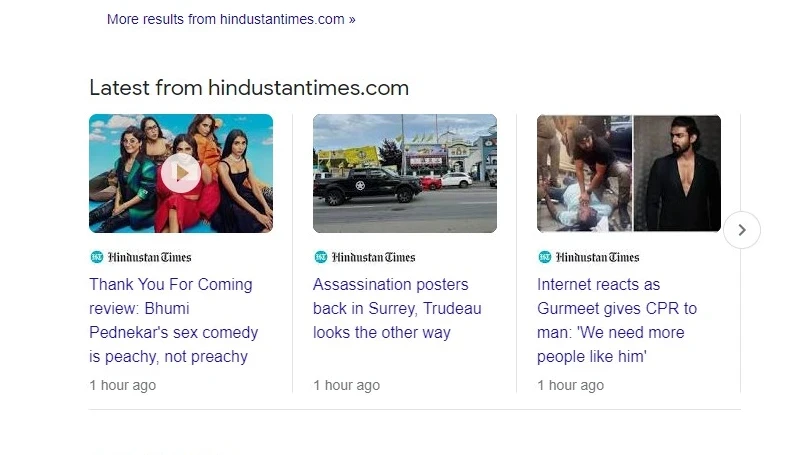790x455 pixels.
Task: Click HT logo icon above Gurmeet CPR story
Action: (544, 257)
